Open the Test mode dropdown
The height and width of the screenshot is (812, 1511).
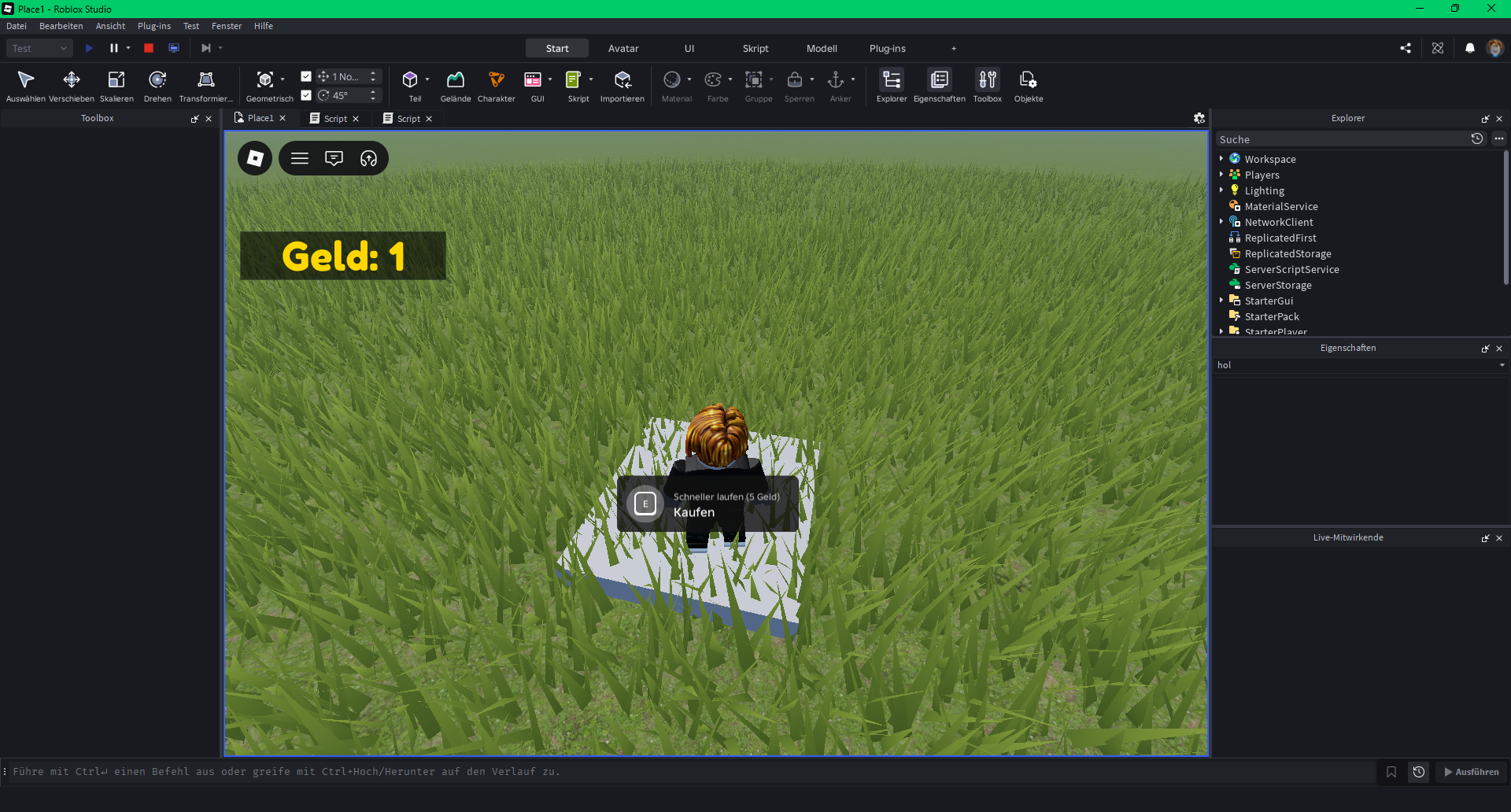click(x=39, y=48)
